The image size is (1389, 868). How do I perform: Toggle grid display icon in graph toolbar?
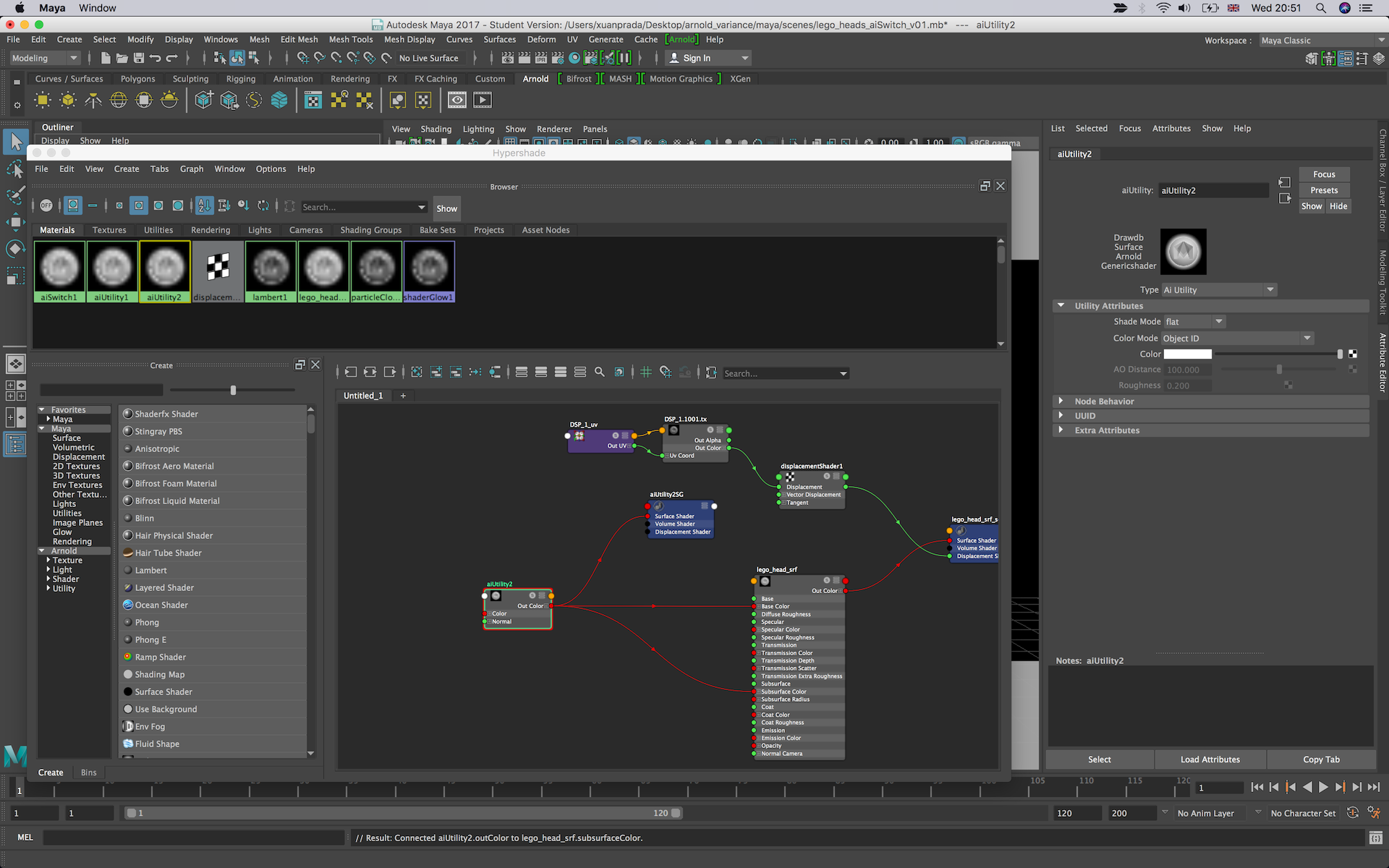click(646, 372)
